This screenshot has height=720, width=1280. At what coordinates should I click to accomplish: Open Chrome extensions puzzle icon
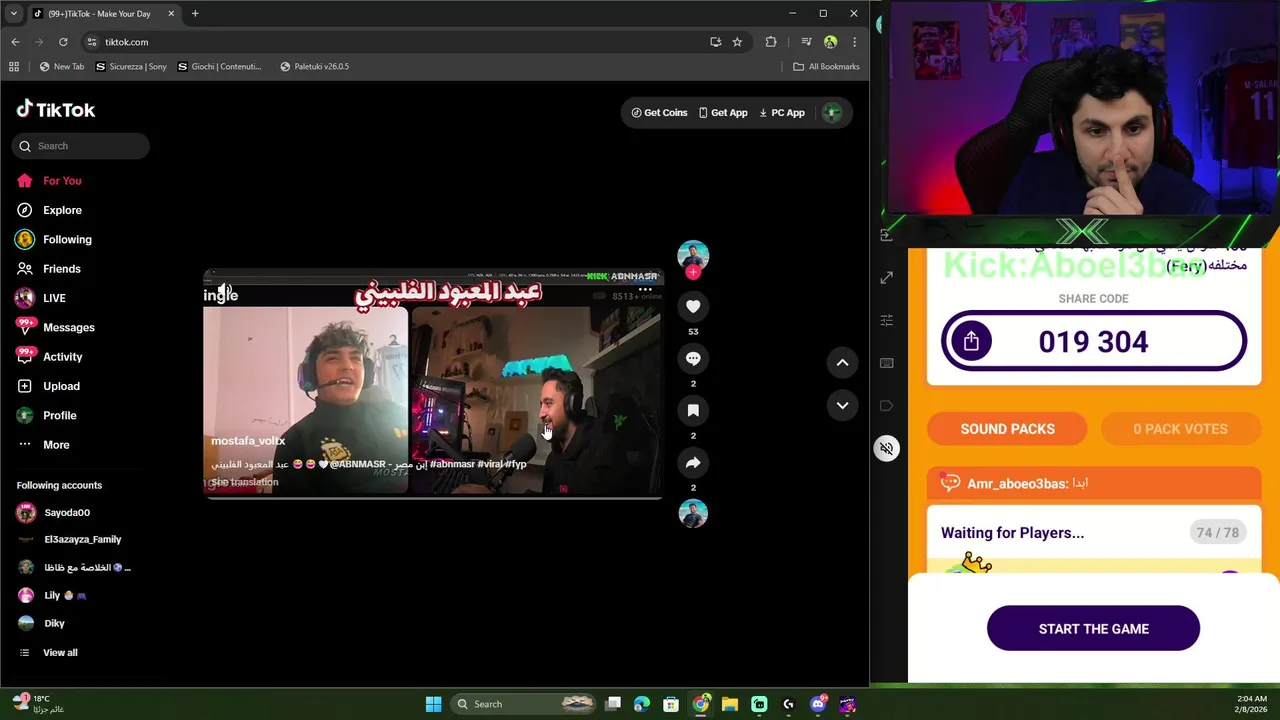coord(771,42)
